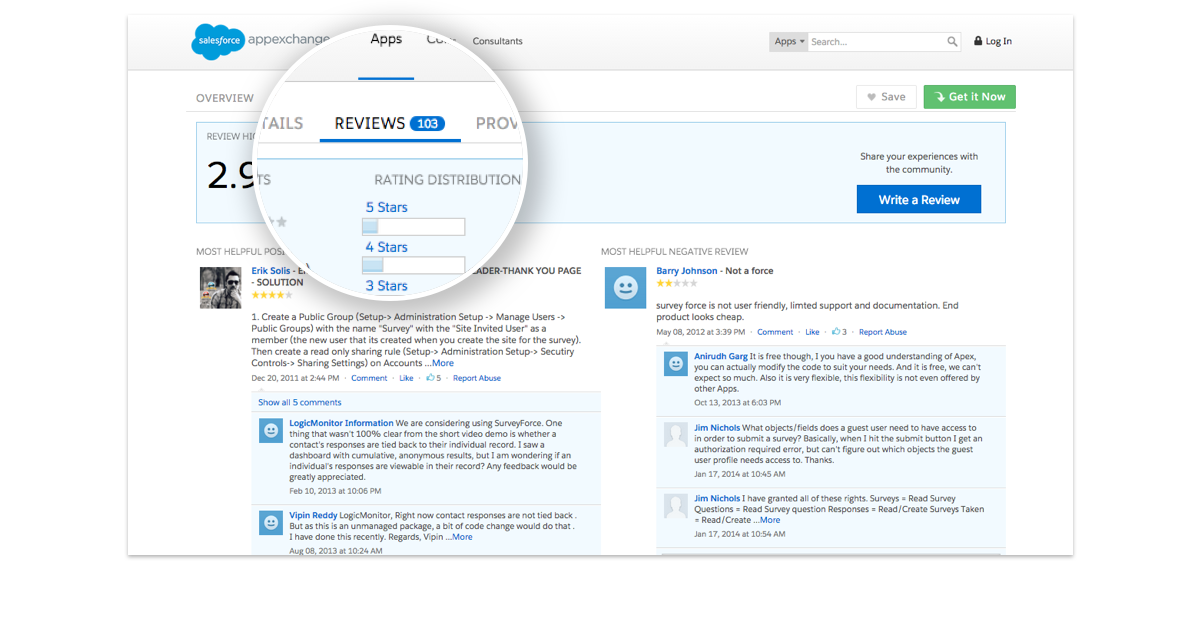Screen dimensions: 1200x640
Task: Comment on Erik Solis's review
Action: [369, 378]
